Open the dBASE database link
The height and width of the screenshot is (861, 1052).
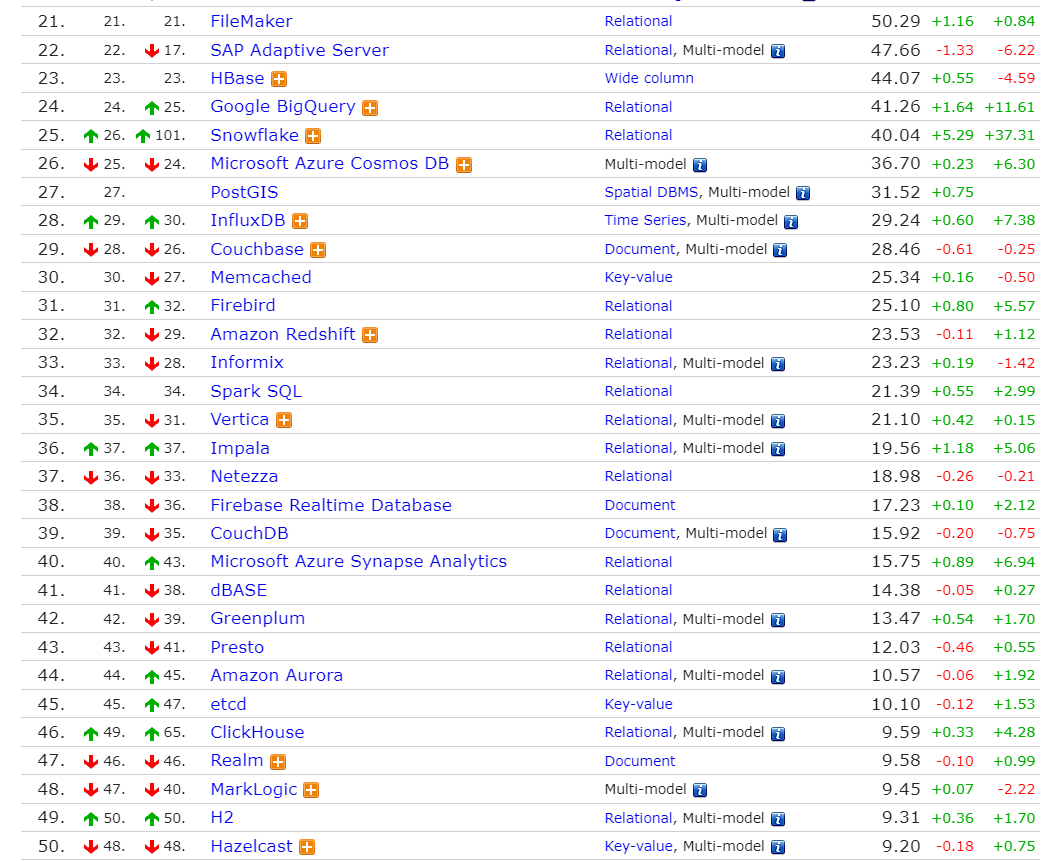tap(239, 591)
